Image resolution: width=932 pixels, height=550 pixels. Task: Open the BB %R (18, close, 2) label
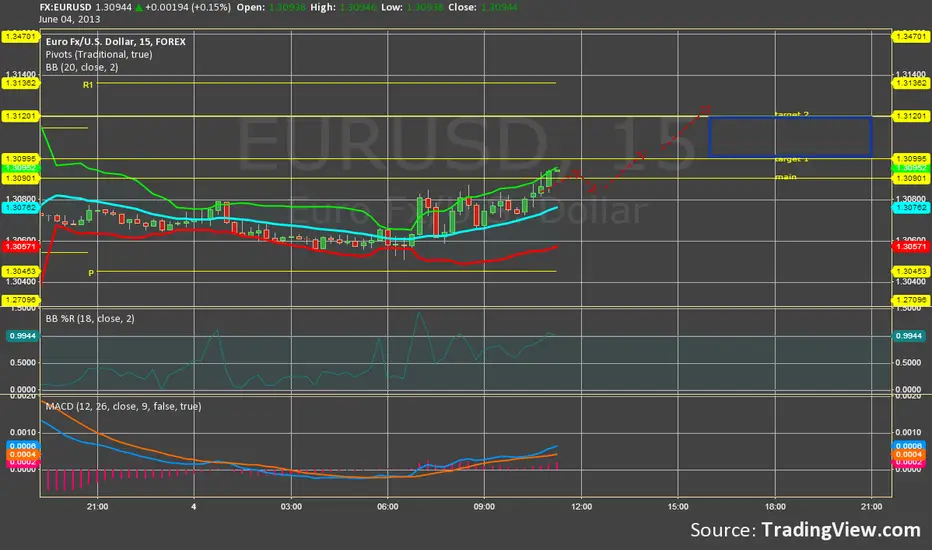(x=90, y=319)
